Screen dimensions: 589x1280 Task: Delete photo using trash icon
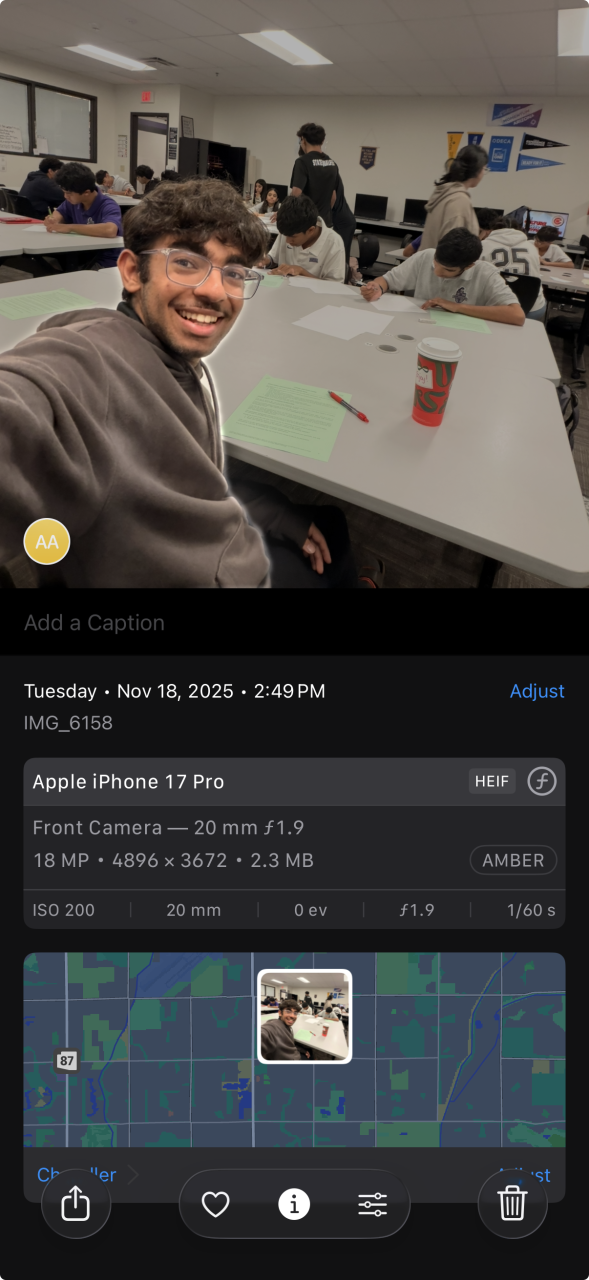(513, 1204)
